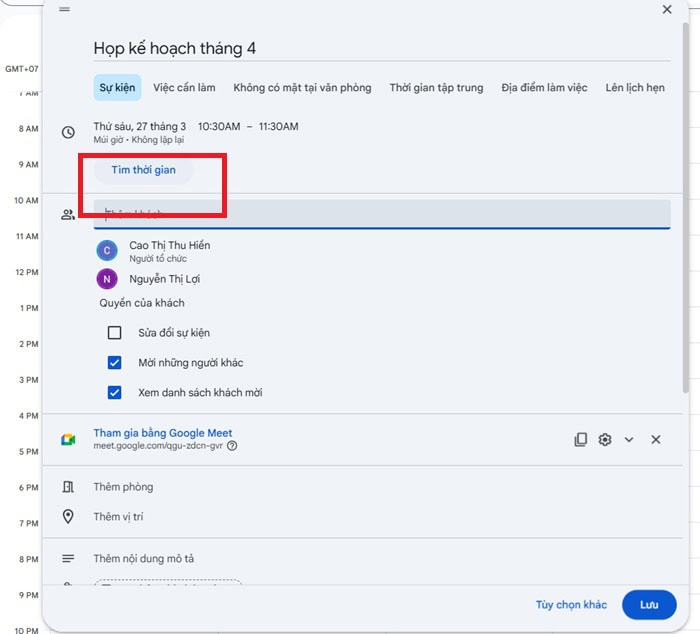
Task: Uncheck Mời những người khác
Action: [x=115, y=363]
